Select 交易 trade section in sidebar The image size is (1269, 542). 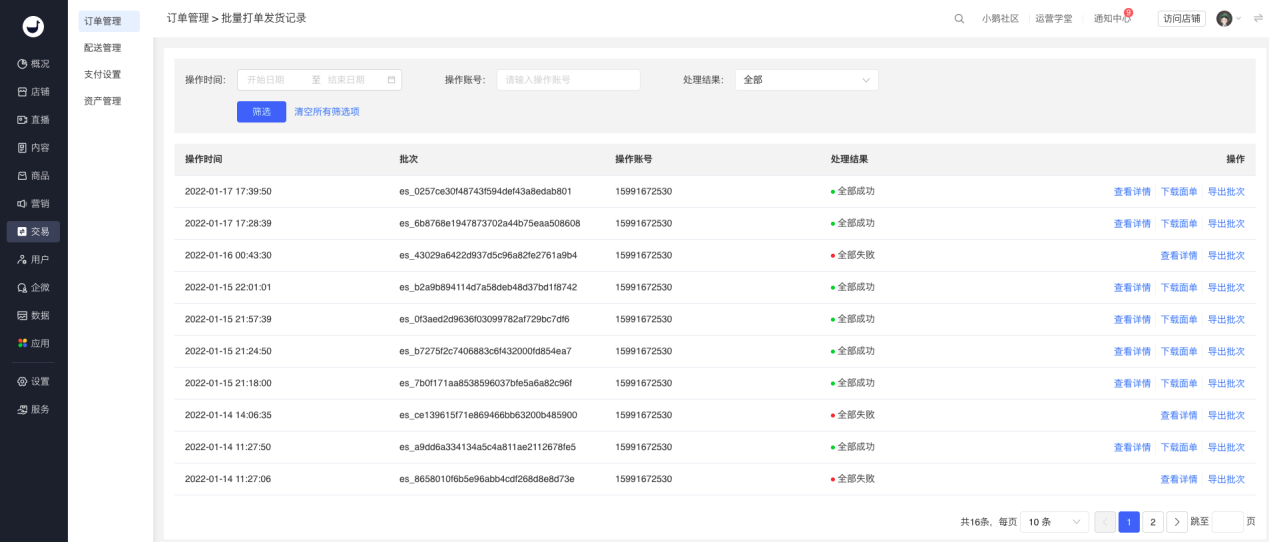[x=33, y=232]
